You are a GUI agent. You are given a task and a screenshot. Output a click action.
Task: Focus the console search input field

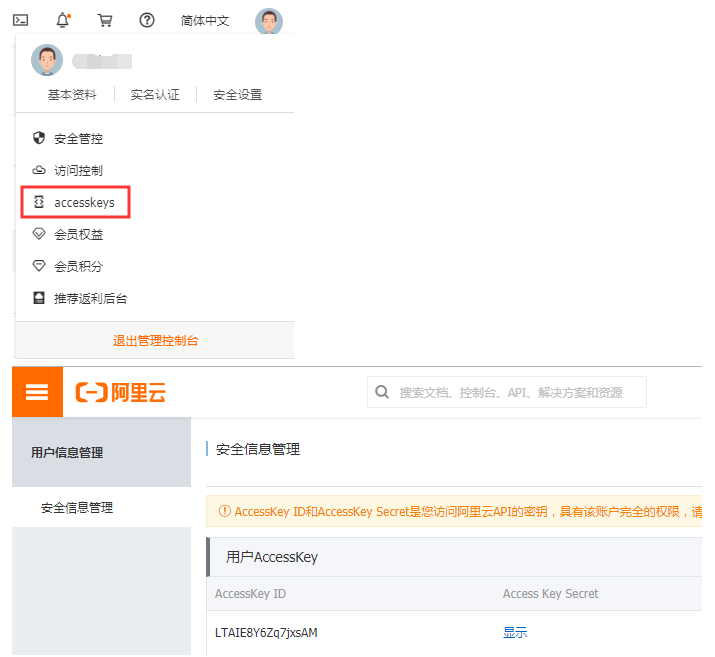[x=507, y=392]
